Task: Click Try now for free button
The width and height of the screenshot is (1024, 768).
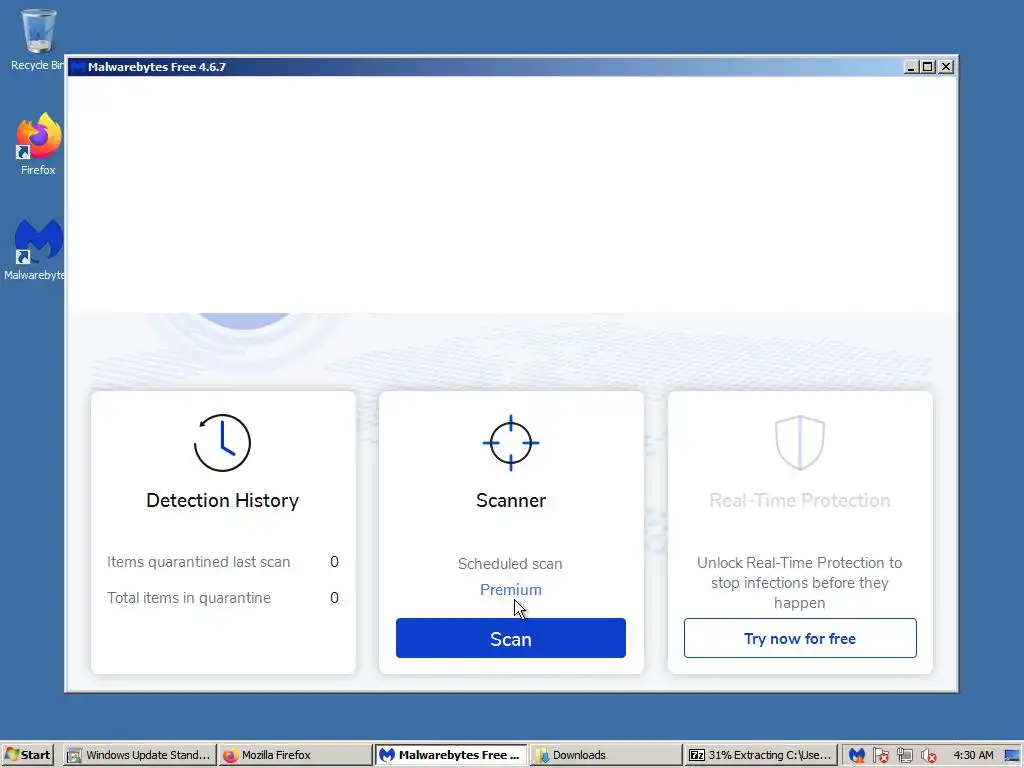Action: [x=800, y=638]
